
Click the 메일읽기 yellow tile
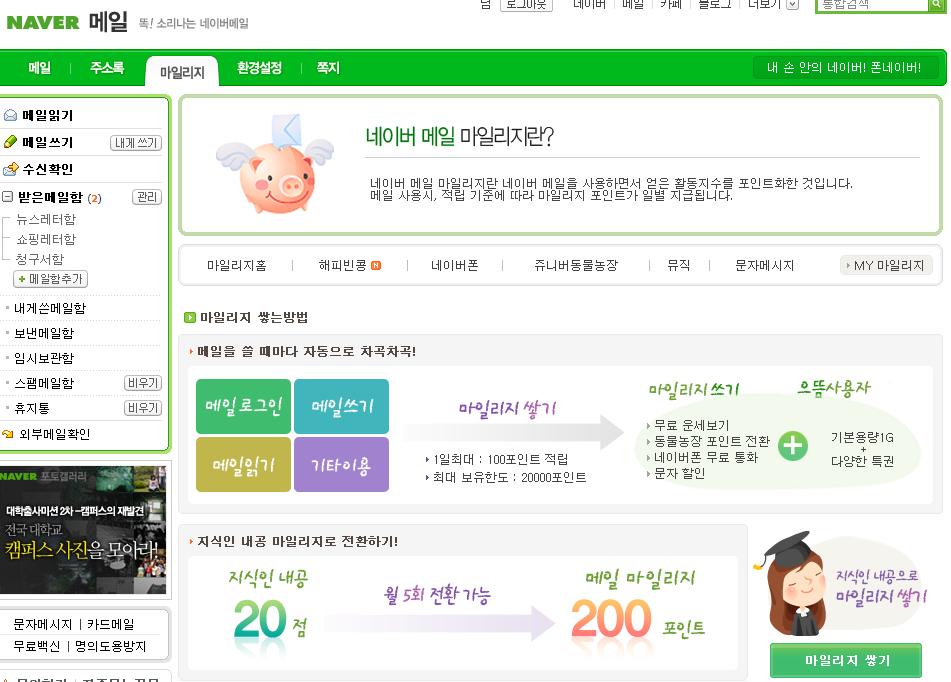[243, 465]
